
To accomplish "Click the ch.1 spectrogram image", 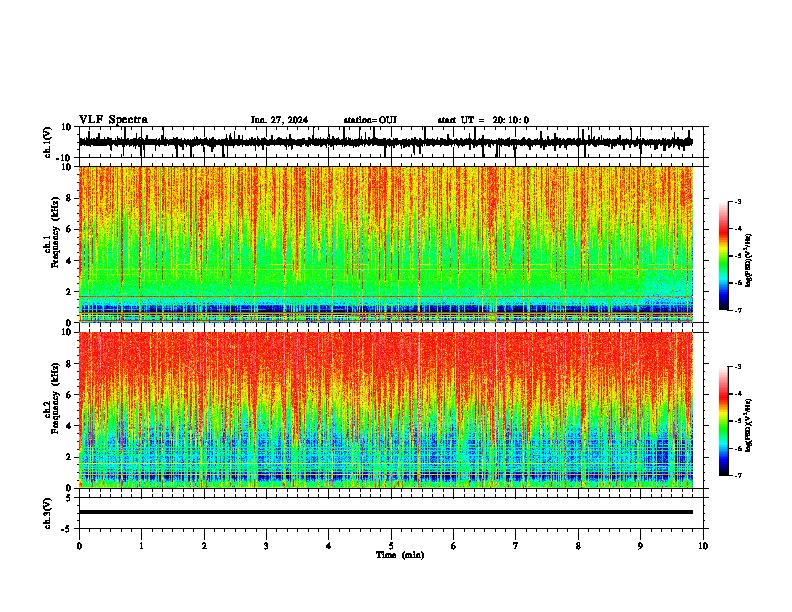I will click(386, 244).
